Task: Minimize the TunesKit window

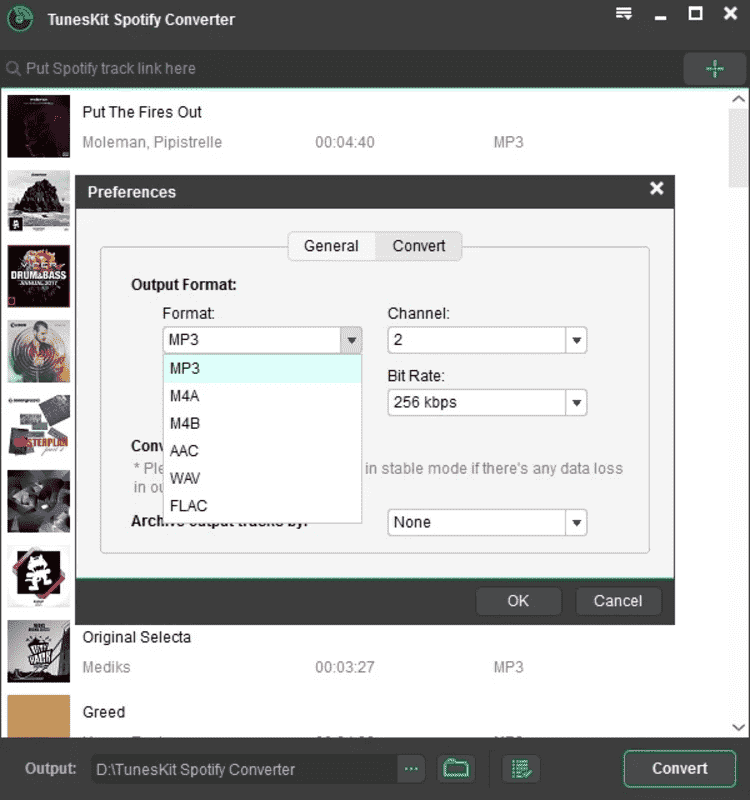Action: point(660,17)
